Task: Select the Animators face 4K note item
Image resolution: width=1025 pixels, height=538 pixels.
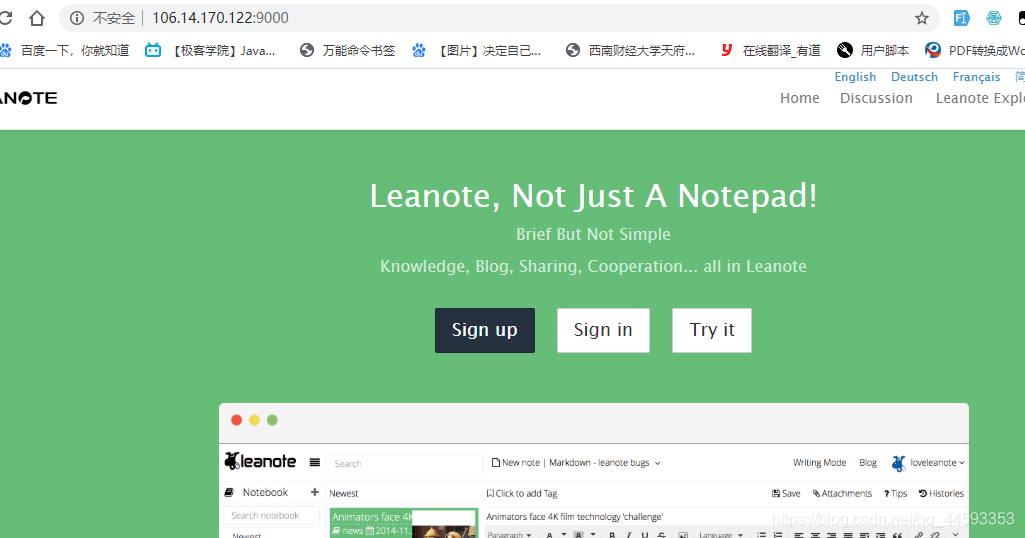Action: coord(404,523)
